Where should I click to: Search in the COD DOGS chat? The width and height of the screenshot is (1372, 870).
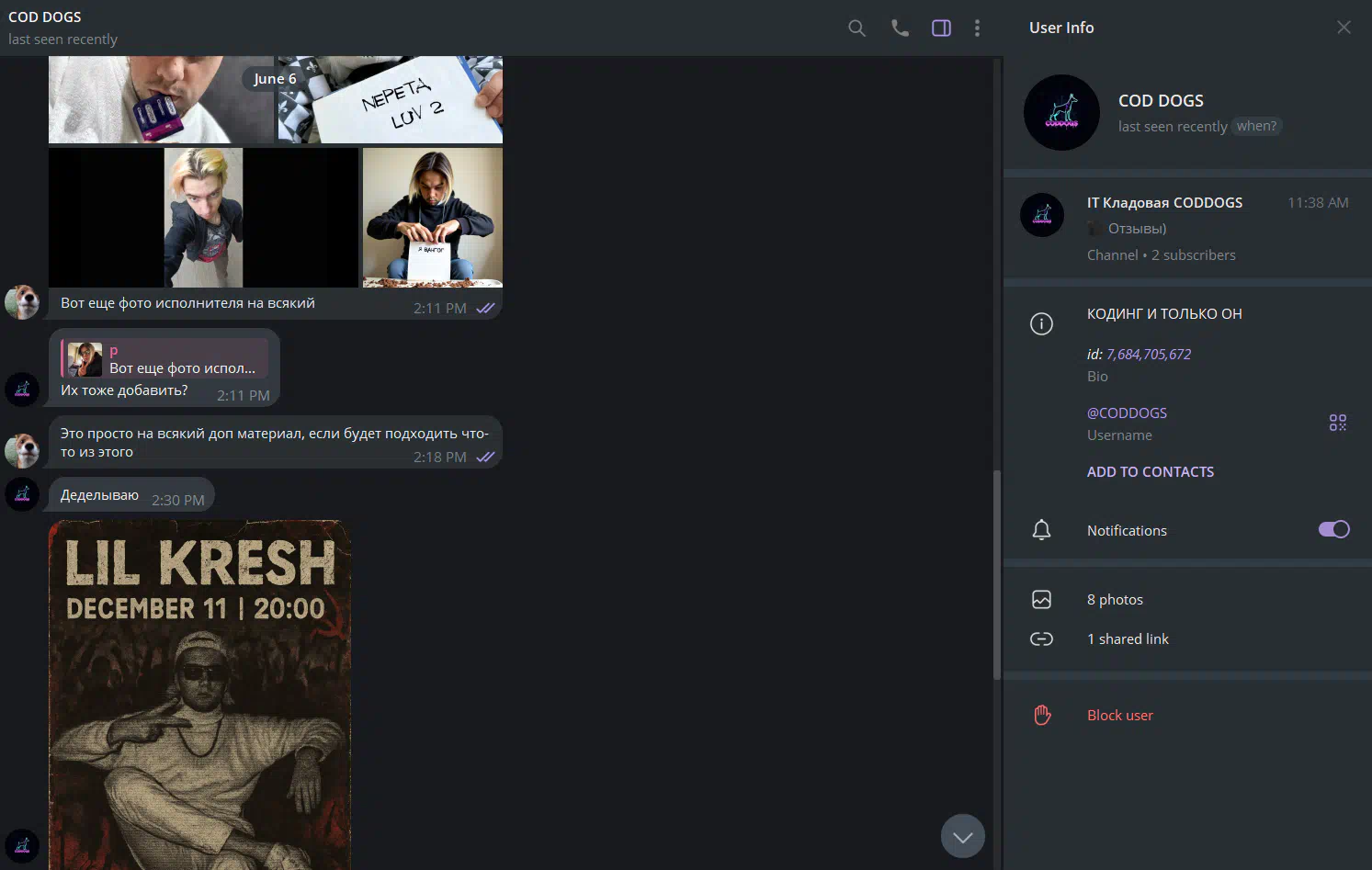[856, 28]
